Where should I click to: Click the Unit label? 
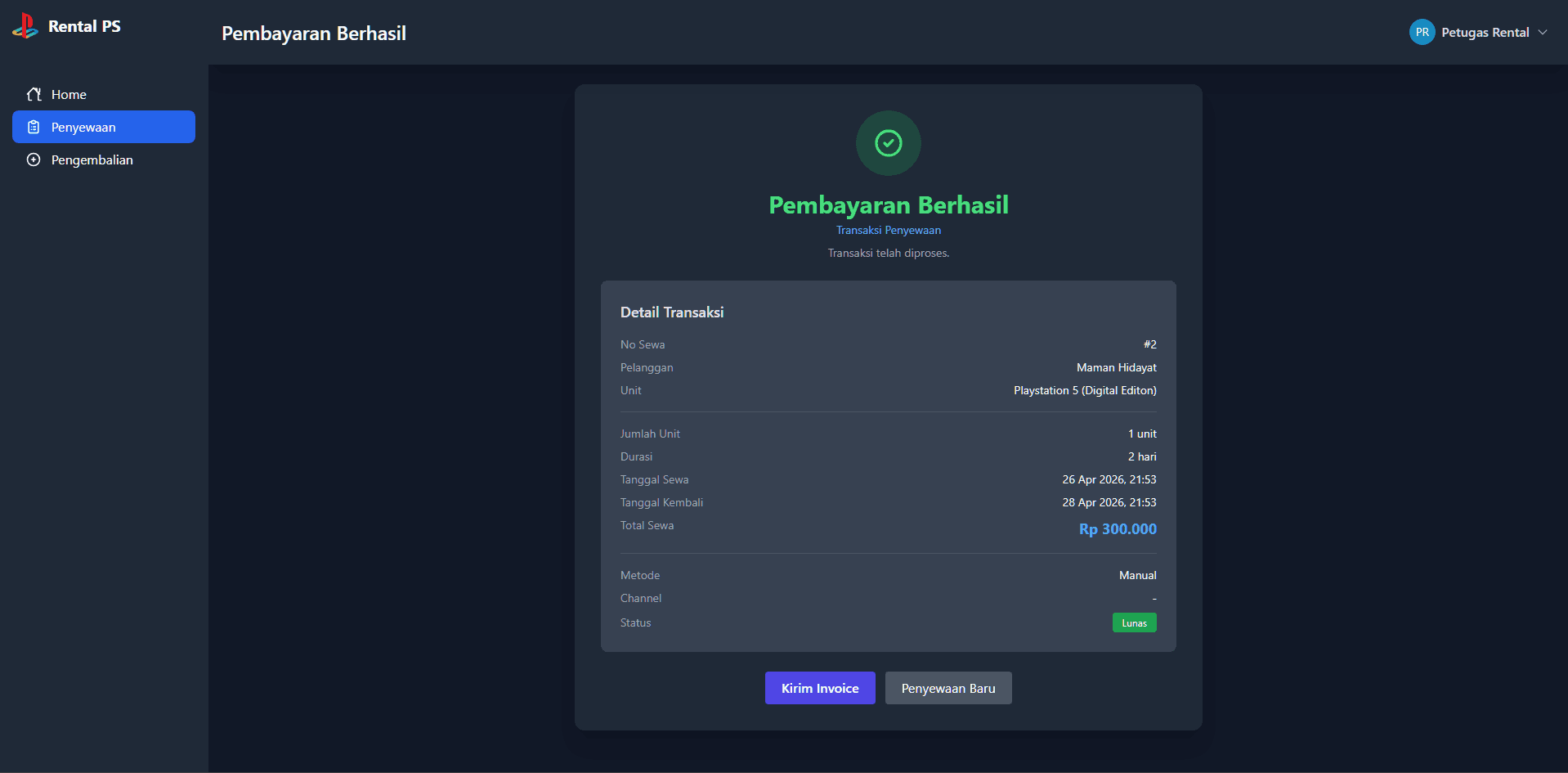630,390
